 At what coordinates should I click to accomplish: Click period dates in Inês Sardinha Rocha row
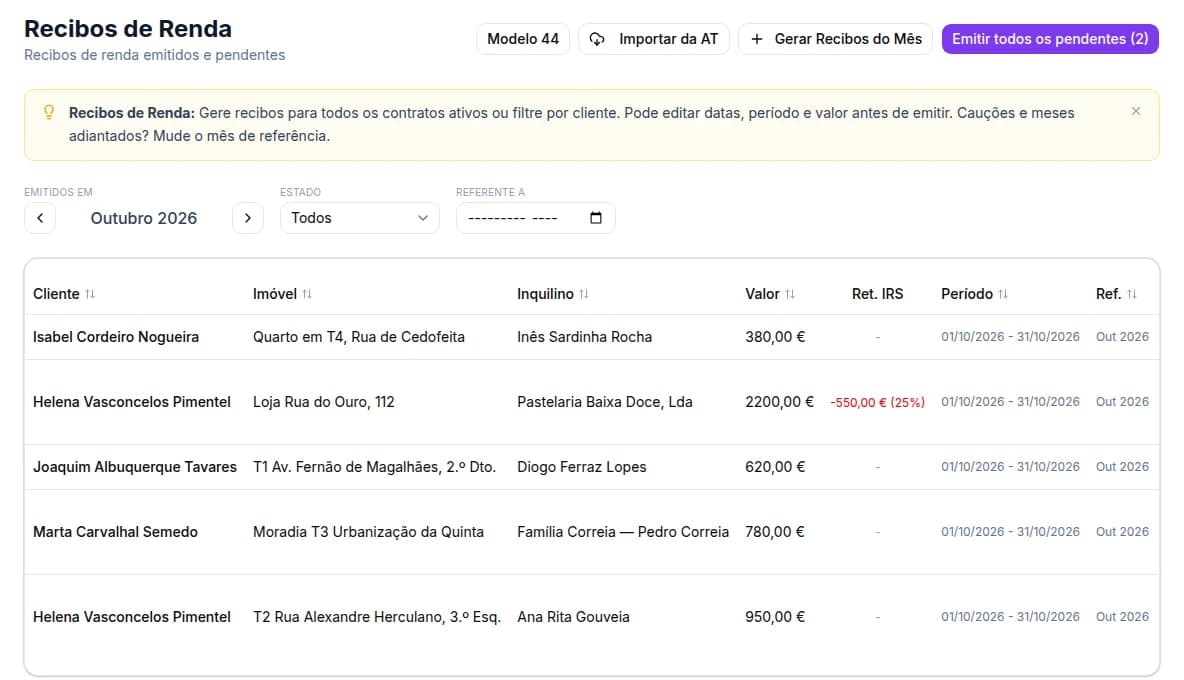[1010, 337]
